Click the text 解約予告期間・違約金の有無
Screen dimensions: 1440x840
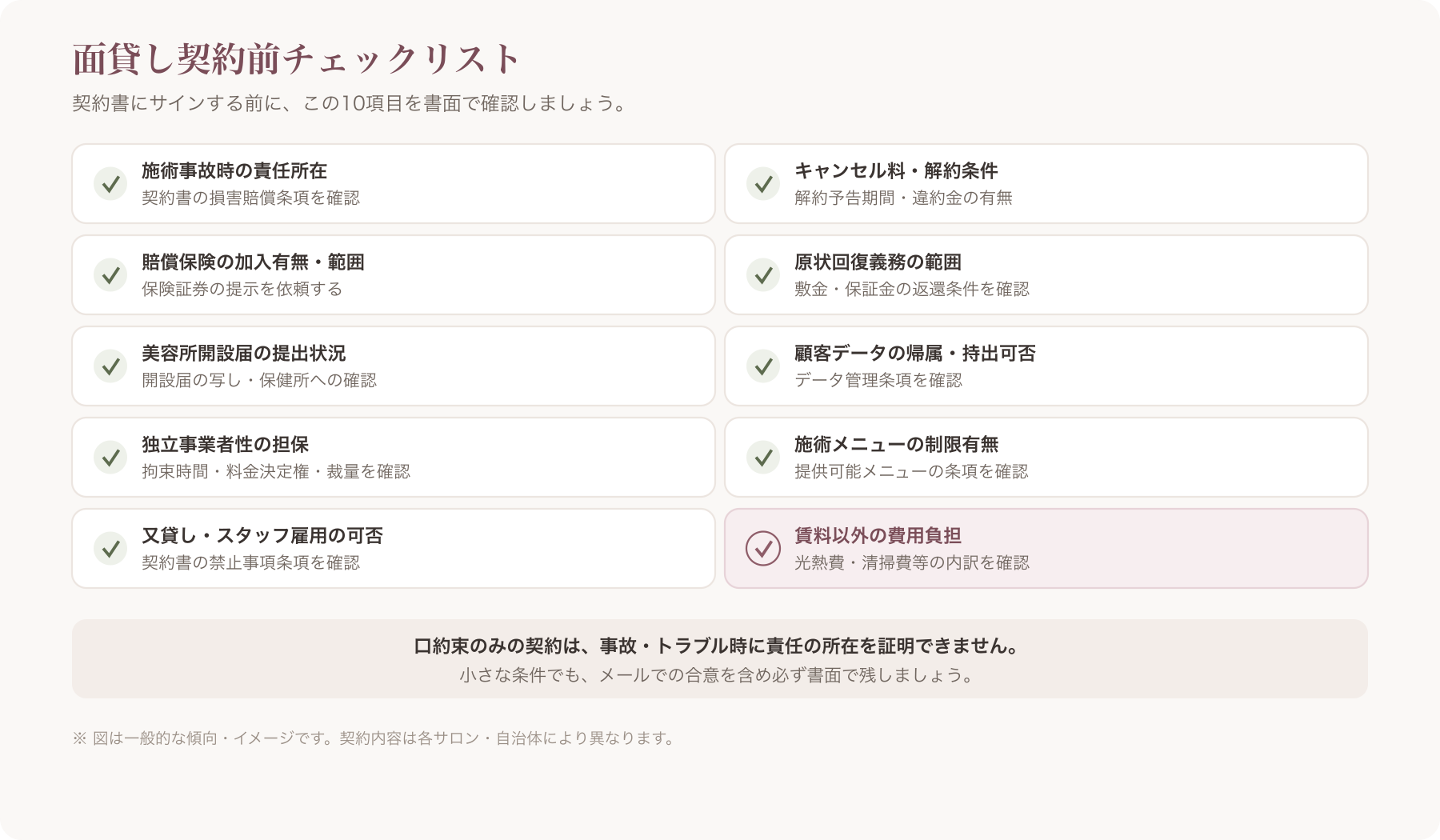(x=903, y=198)
